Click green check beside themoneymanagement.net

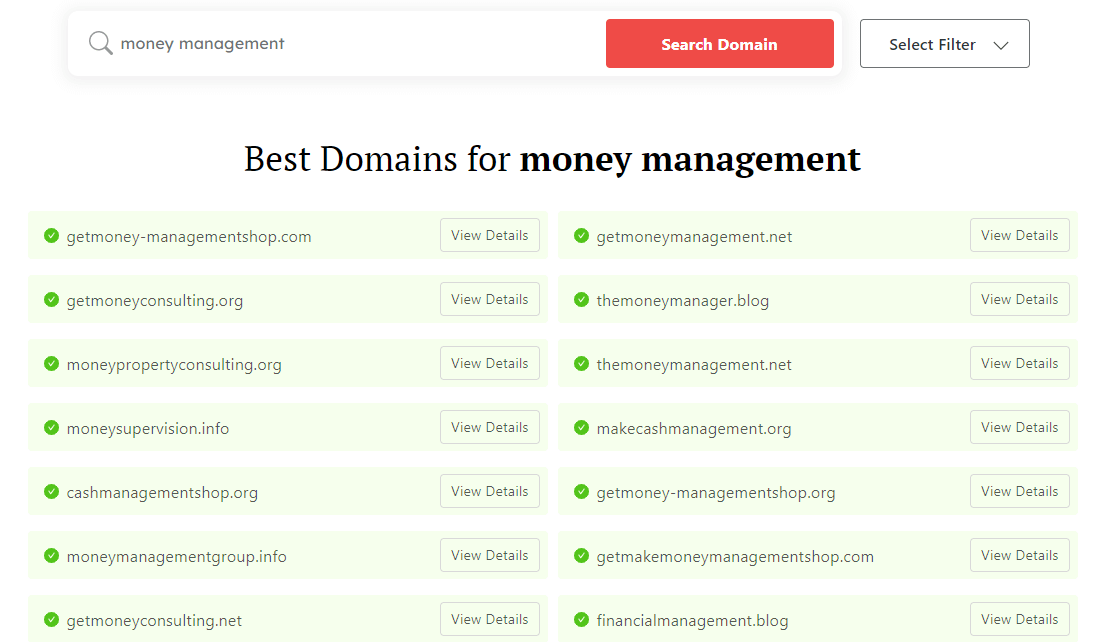582,363
